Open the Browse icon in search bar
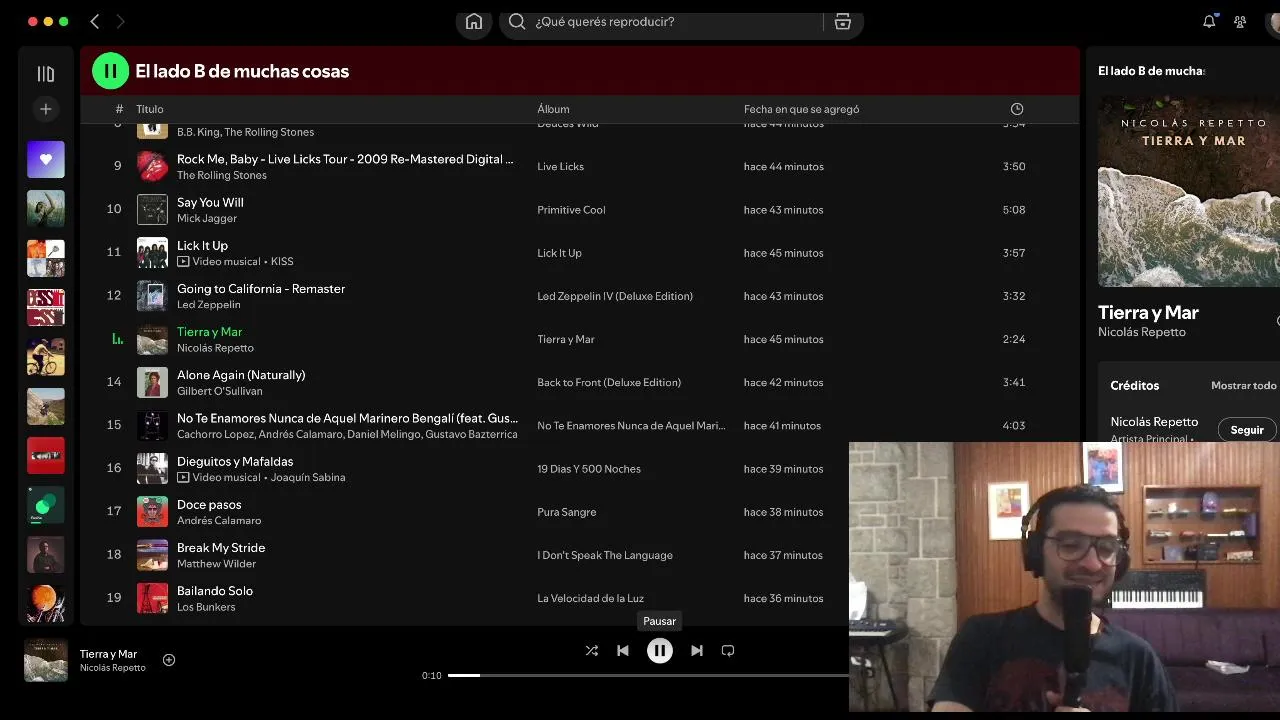Image resolution: width=1280 pixels, height=720 pixels. tap(843, 22)
